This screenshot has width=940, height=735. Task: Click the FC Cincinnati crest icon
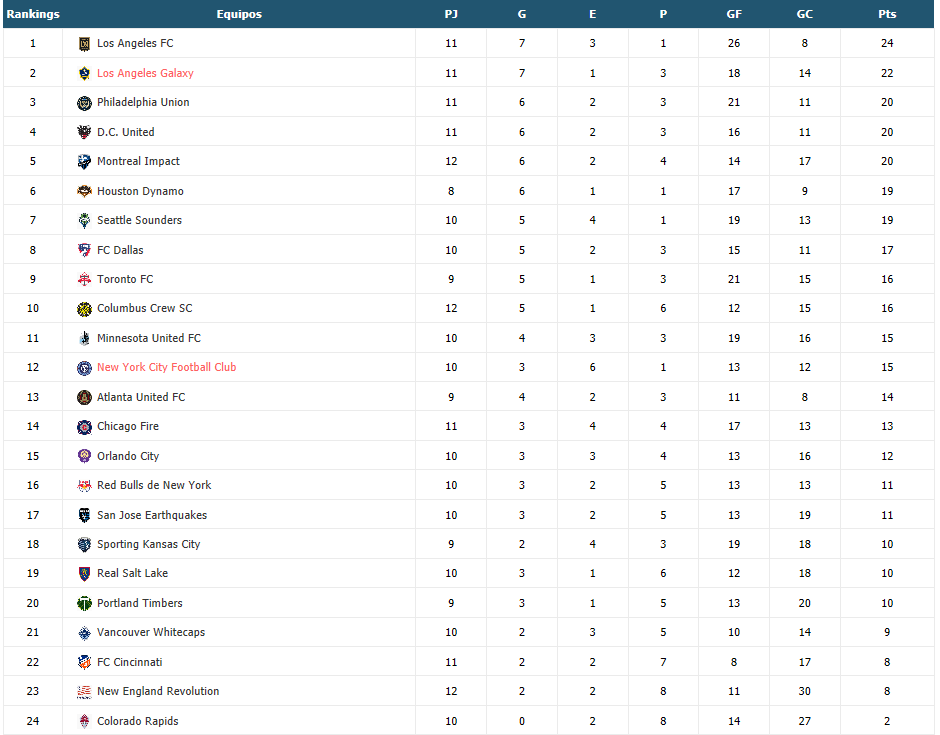(85, 662)
